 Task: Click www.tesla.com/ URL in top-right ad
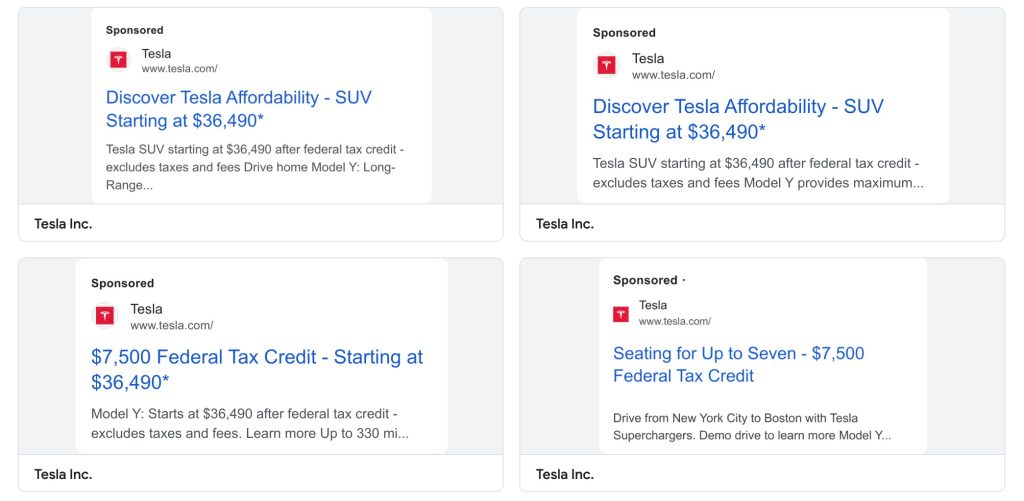(673, 75)
